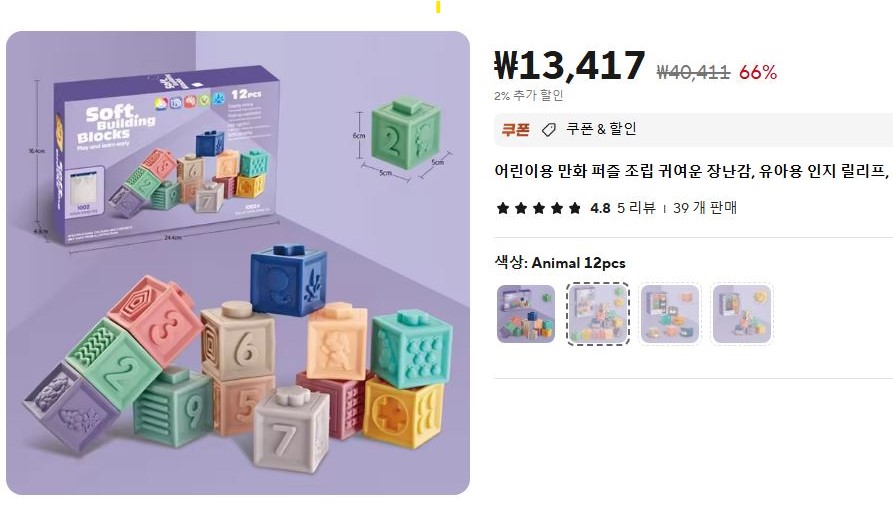
Task: Click the 2% 추가 할인 text
Action: [529, 96]
